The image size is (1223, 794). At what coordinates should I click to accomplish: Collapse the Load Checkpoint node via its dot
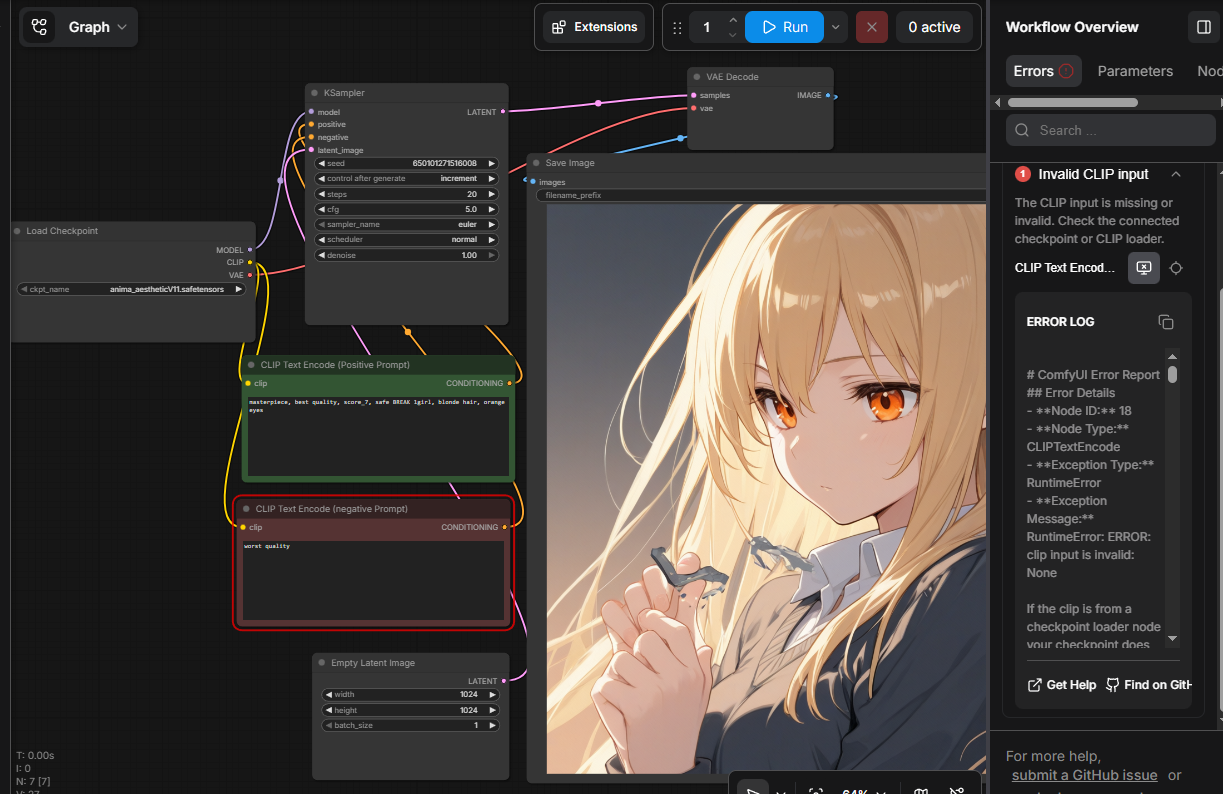(x=18, y=231)
